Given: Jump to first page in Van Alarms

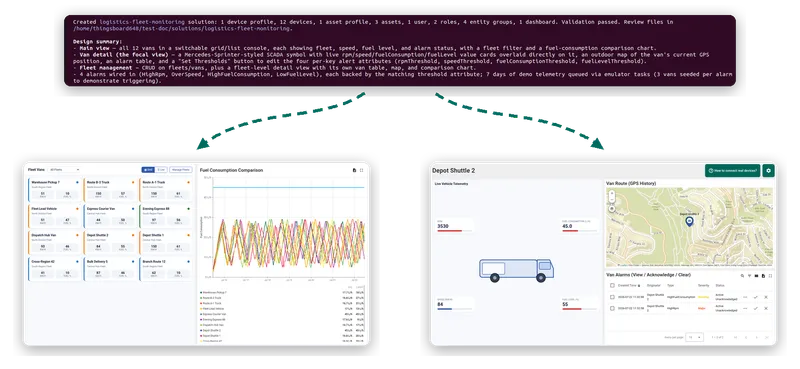Looking at the screenshot, I should [x=735, y=337].
